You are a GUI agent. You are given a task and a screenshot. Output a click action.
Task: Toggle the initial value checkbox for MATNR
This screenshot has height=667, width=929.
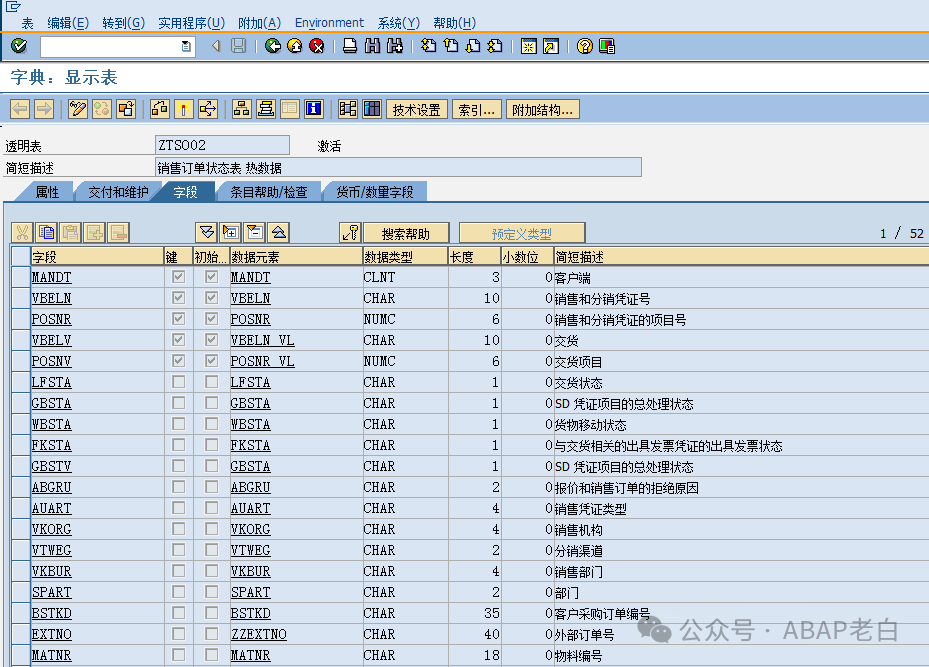pos(212,655)
